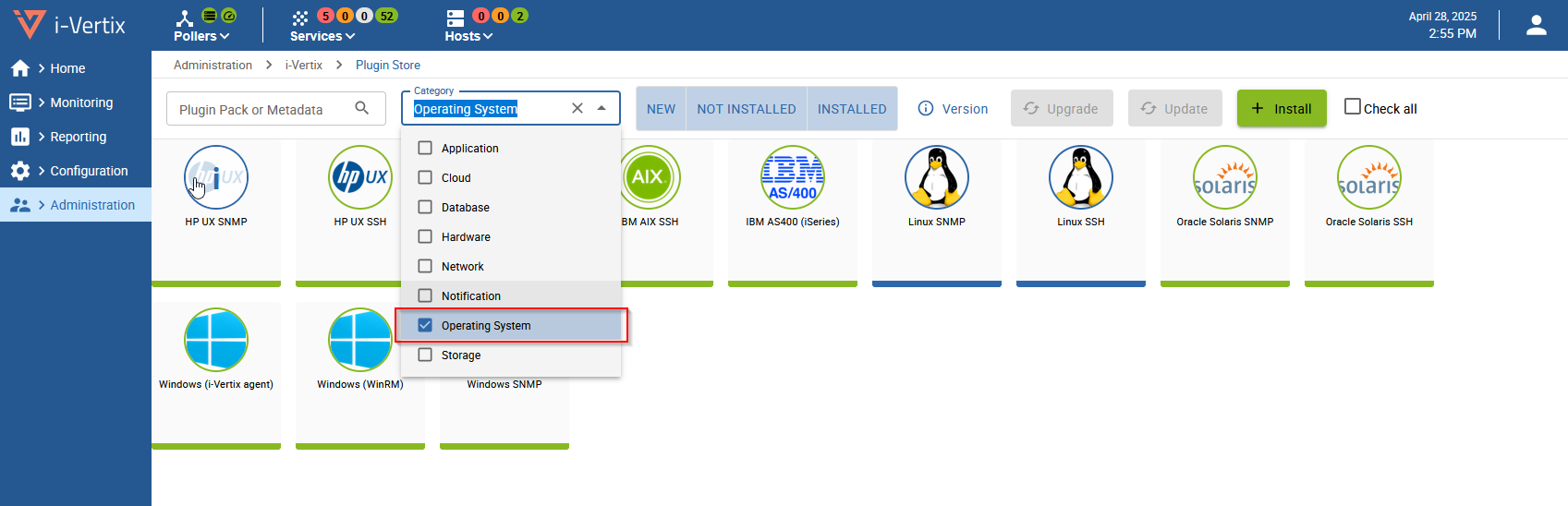Select the IBM AS400 plugin icon
1568x506 pixels.
793,177
